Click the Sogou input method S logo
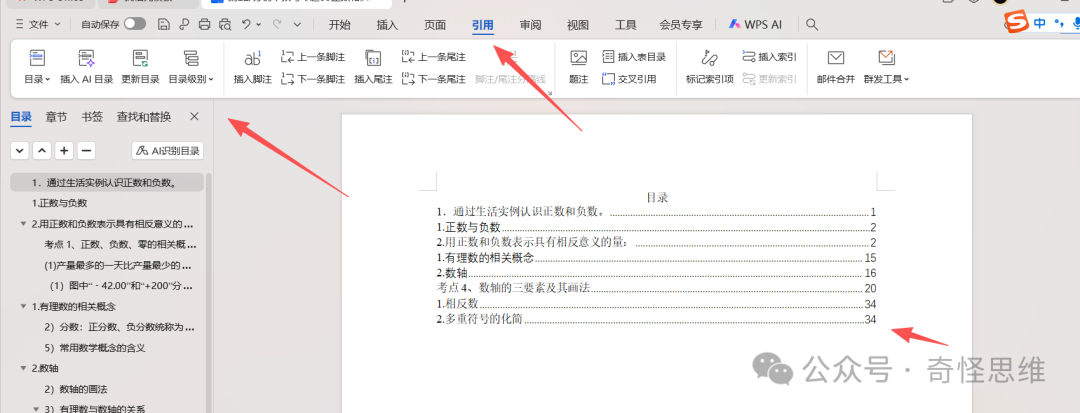Image resolution: width=1080 pixels, height=413 pixels. [x=1016, y=23]
